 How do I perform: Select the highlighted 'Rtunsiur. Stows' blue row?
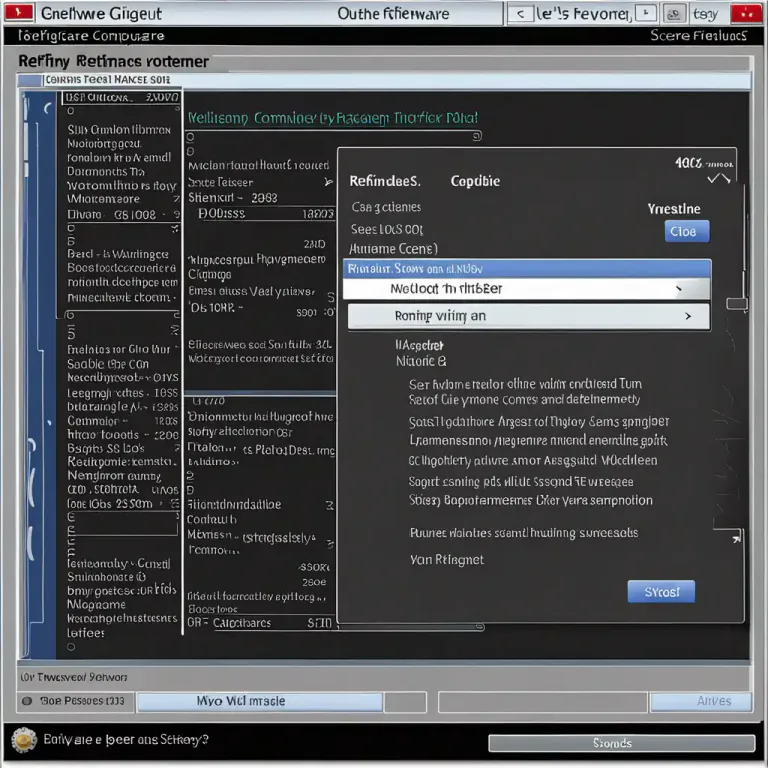click(x=527, y=268)
